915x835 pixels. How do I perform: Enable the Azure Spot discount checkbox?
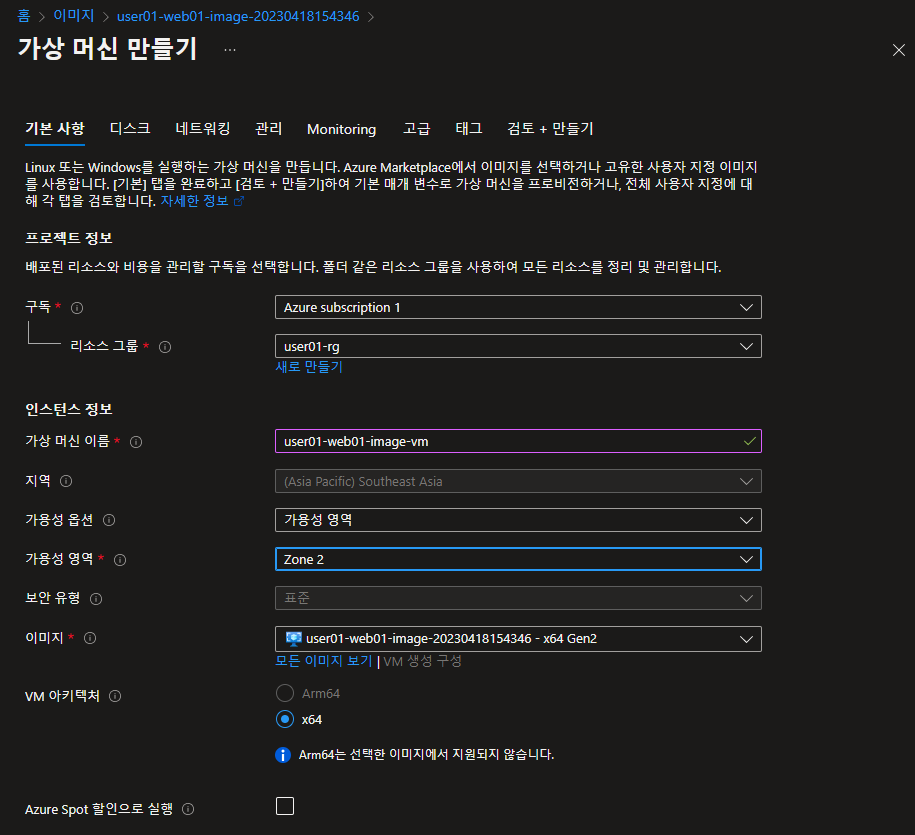[285, 806]
